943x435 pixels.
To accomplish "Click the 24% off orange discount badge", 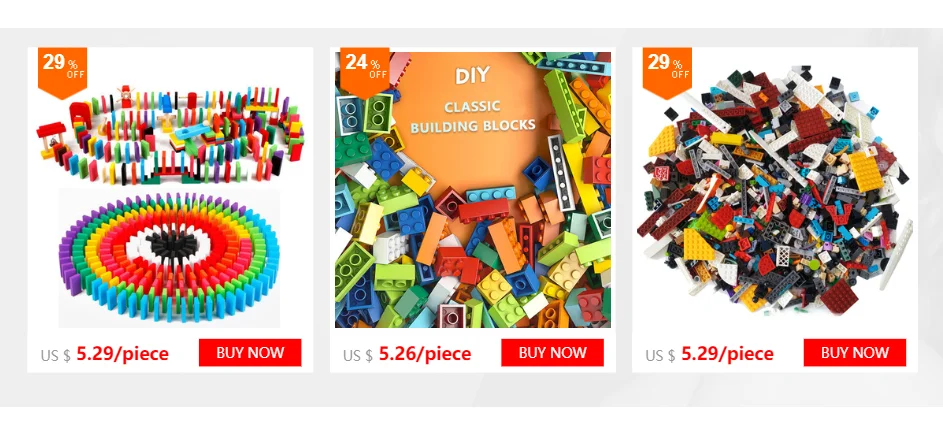I will coord(365,72).
